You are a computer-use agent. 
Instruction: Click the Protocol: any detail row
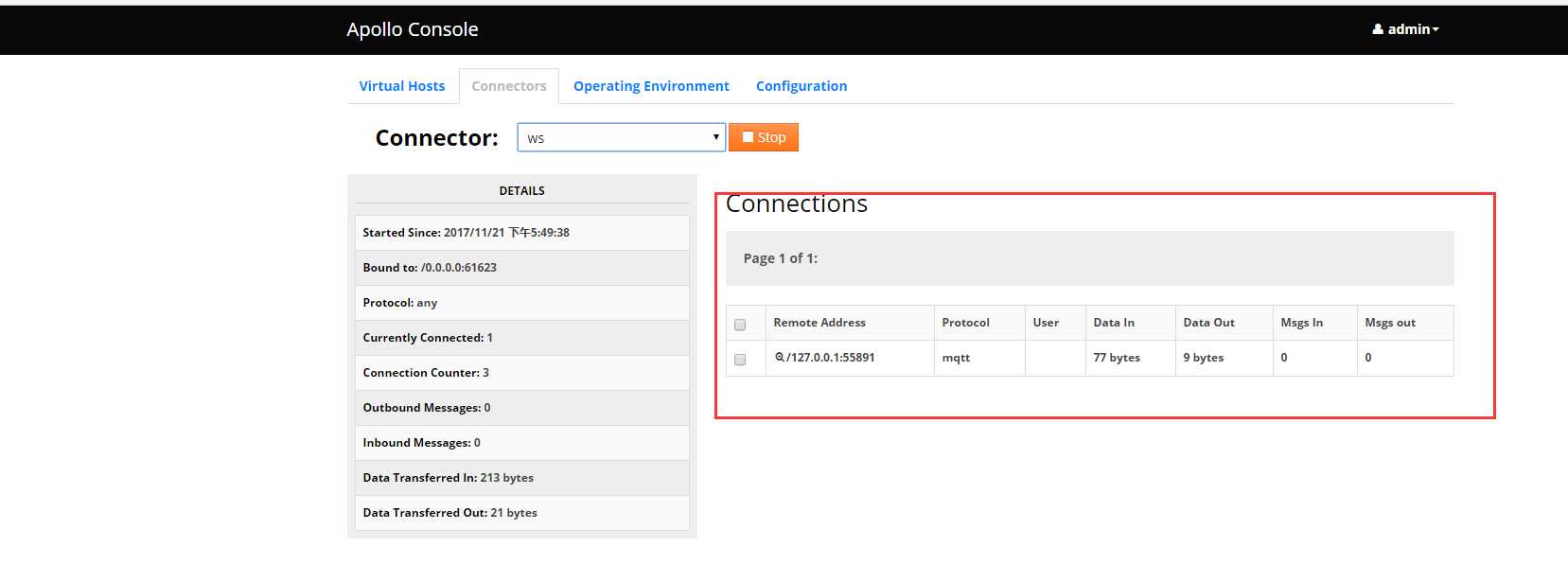(x=521, y=303)
